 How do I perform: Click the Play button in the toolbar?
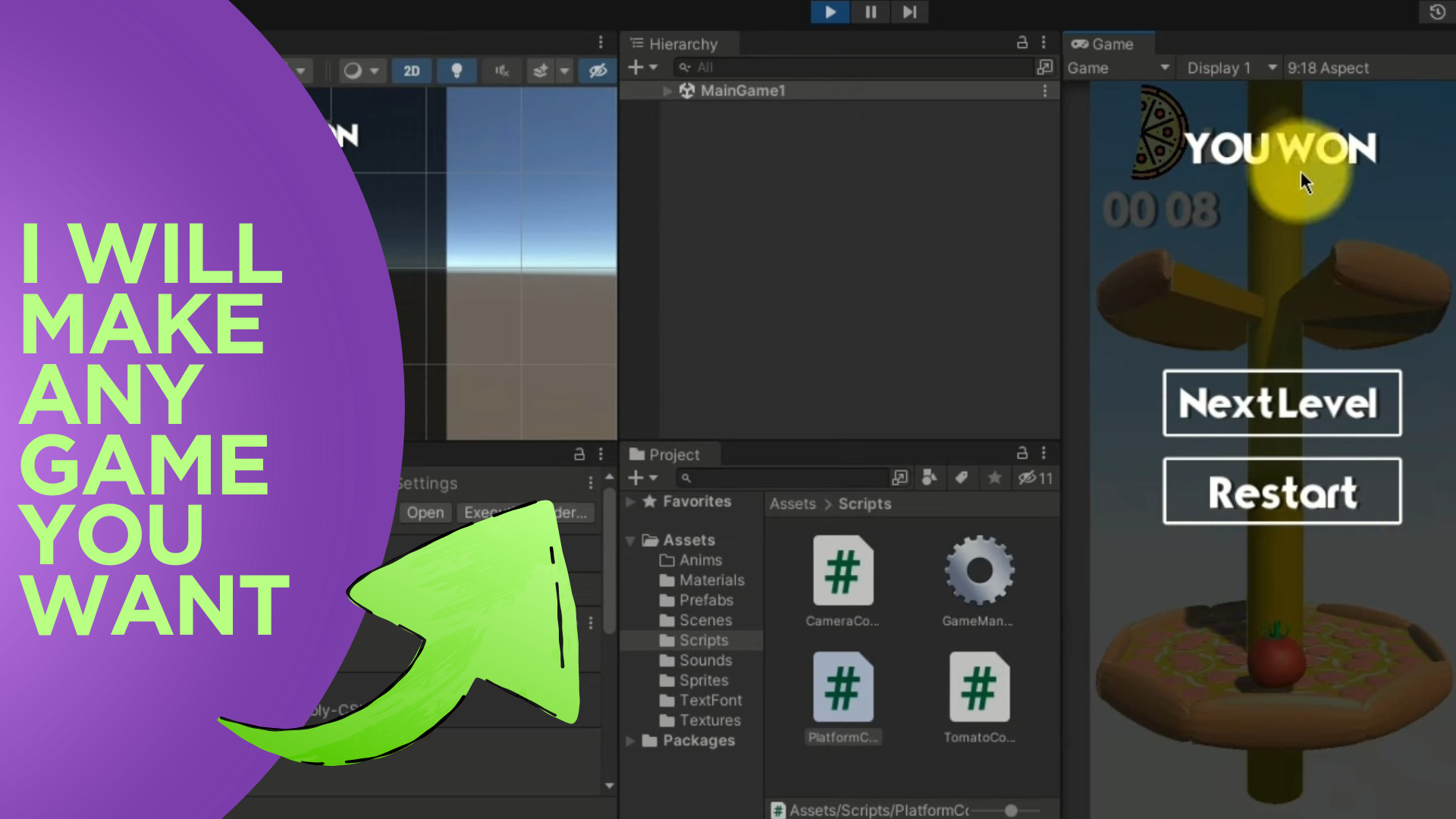click(x=830, y=12)
